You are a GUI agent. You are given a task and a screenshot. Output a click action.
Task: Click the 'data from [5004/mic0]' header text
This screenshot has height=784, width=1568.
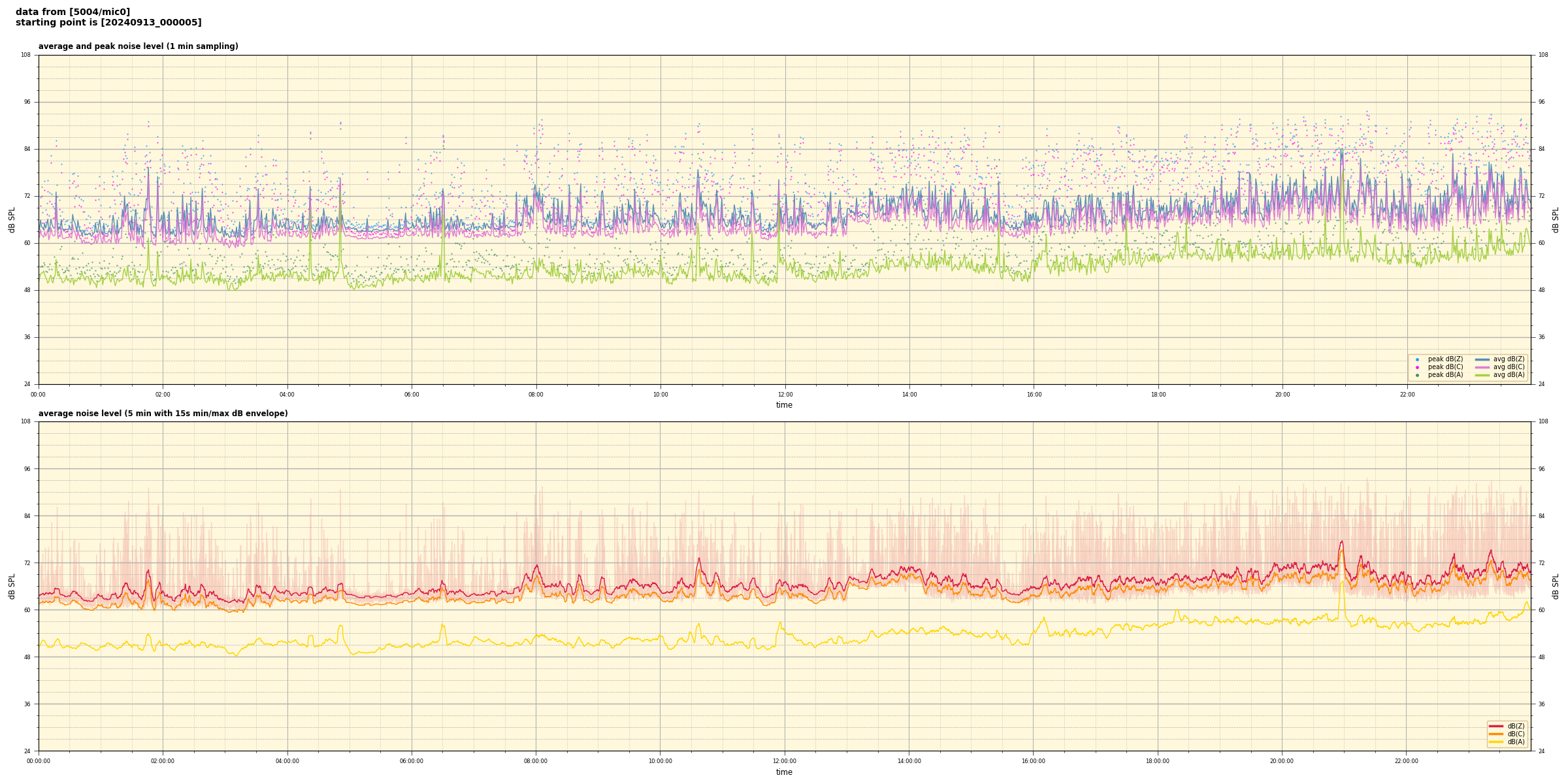[x=73, y=12]
